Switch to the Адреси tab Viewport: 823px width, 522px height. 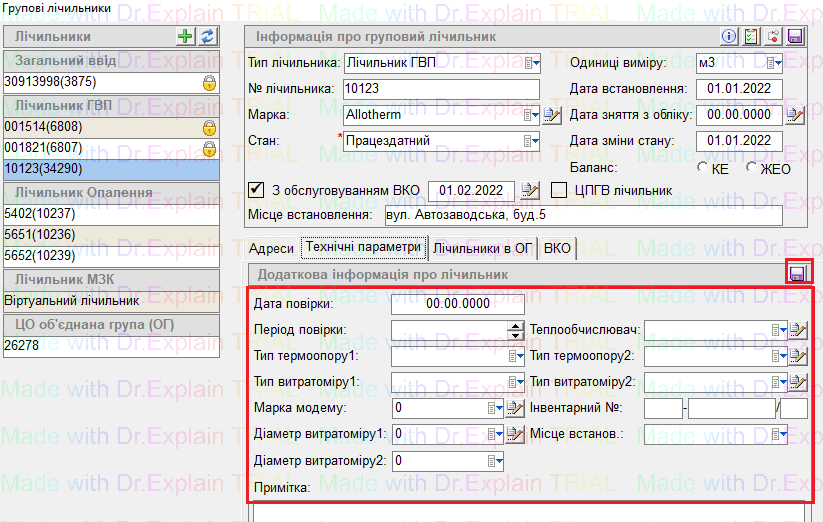tap(271, 248)
